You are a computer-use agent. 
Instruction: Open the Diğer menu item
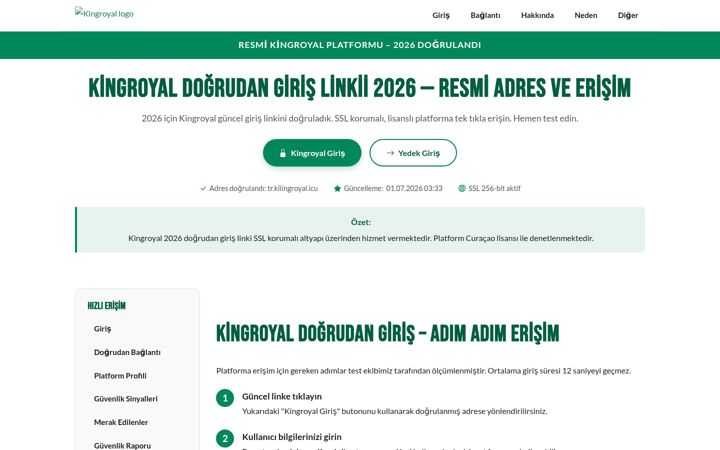click(628, 15)
